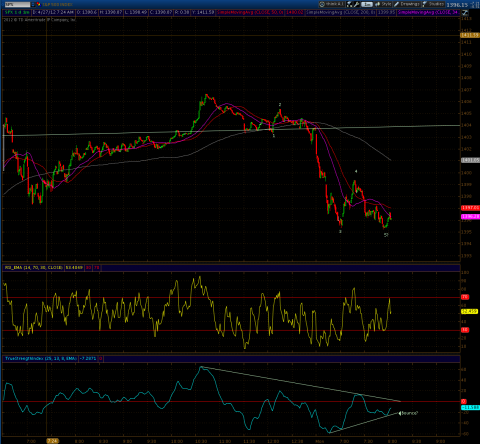Click the Style icon in toolbar

click(x=377, y=4)
